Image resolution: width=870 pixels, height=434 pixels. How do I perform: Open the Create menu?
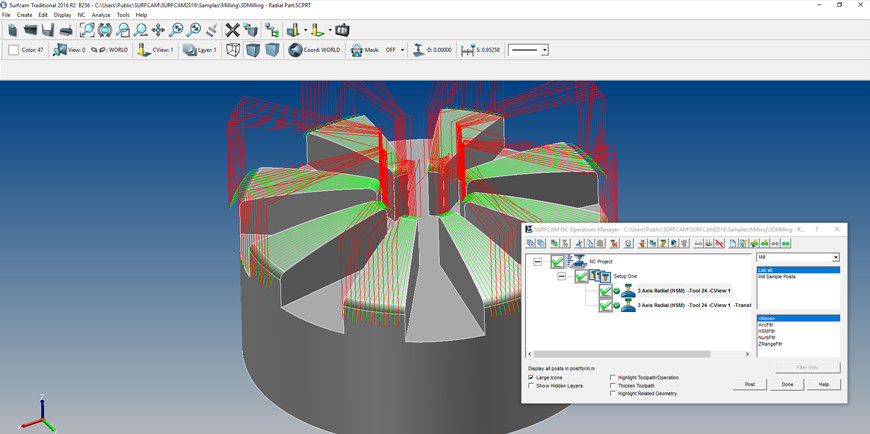coord(24,15)
